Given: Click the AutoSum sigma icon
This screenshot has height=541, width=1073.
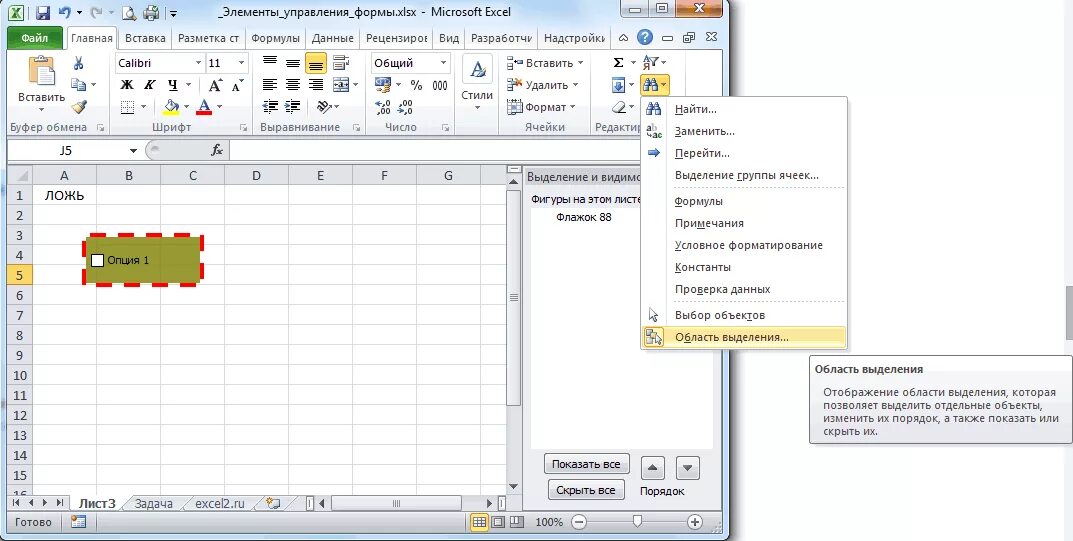Looking at the screenshot, I should pyautogui.click(x=618, y=63).
